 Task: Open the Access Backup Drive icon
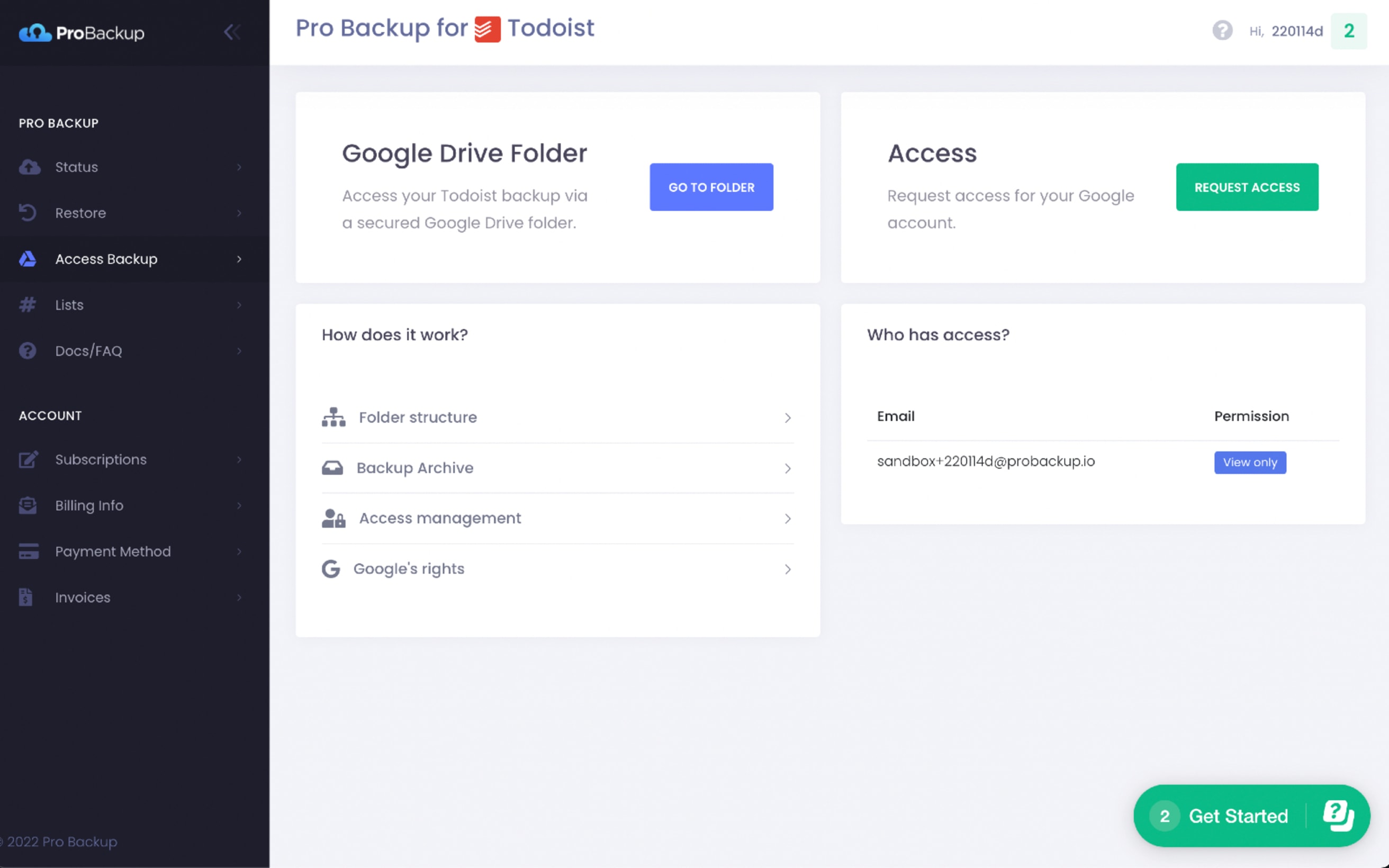pyautogui.click(x=27, y=259)
